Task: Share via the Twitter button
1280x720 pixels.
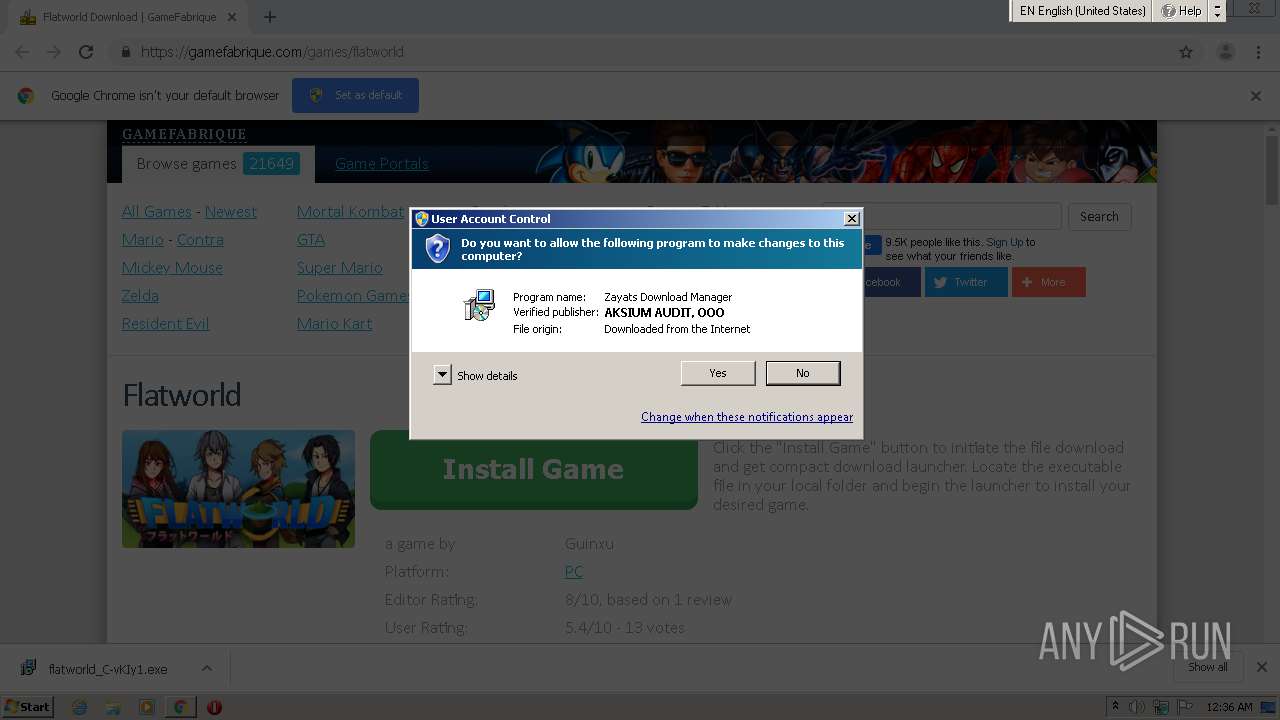Action: [x=965, y=282]
